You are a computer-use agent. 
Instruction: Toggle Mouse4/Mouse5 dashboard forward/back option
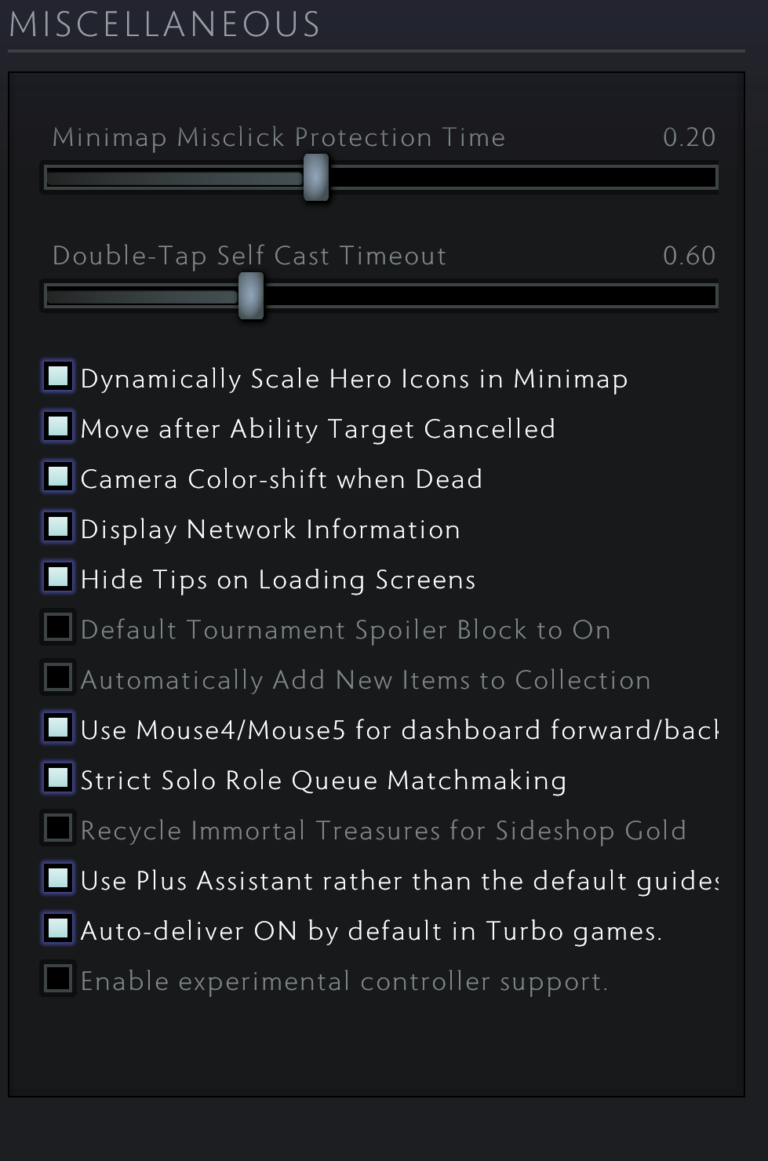(x=57, y=728)
